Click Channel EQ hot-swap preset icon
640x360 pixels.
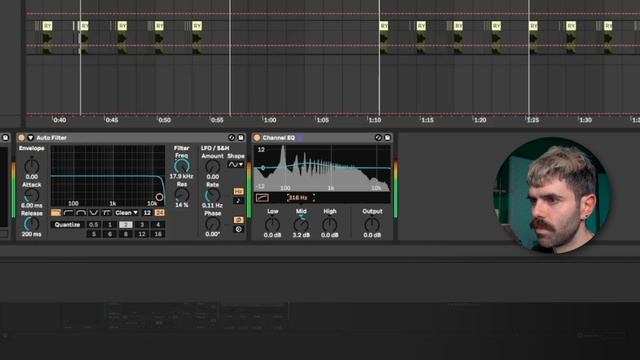pos(378,138)
